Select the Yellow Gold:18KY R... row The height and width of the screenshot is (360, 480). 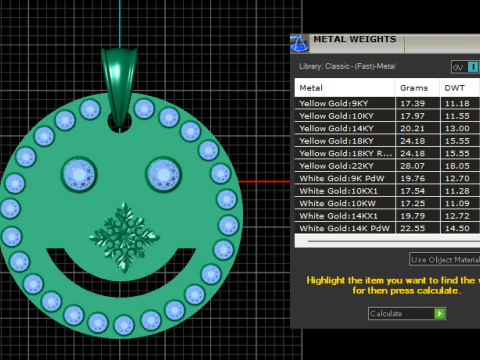tap(387, 153)
